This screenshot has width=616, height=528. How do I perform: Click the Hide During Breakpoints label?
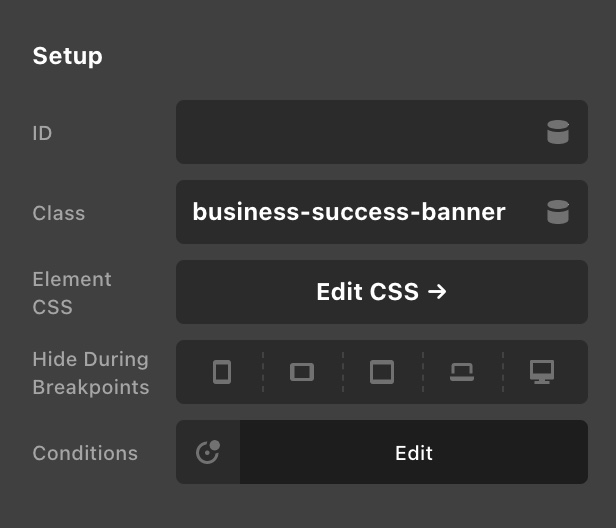click(90, 373)
